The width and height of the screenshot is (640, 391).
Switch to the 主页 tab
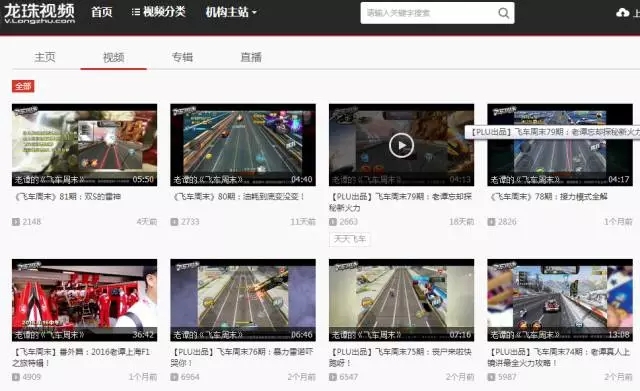45,58
